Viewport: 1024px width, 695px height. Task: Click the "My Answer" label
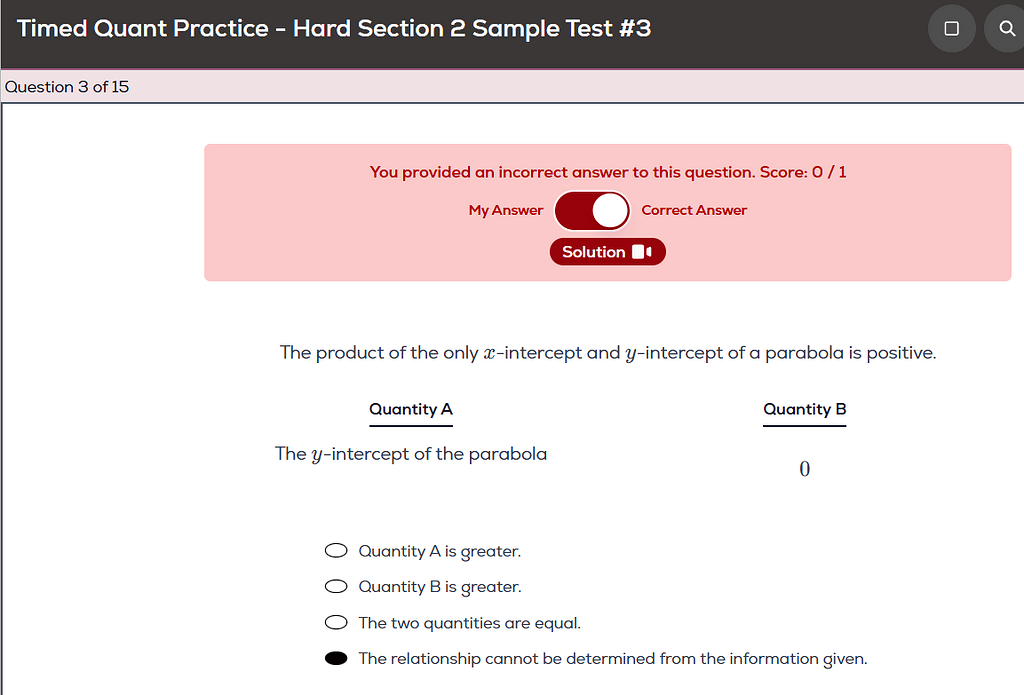505,210
